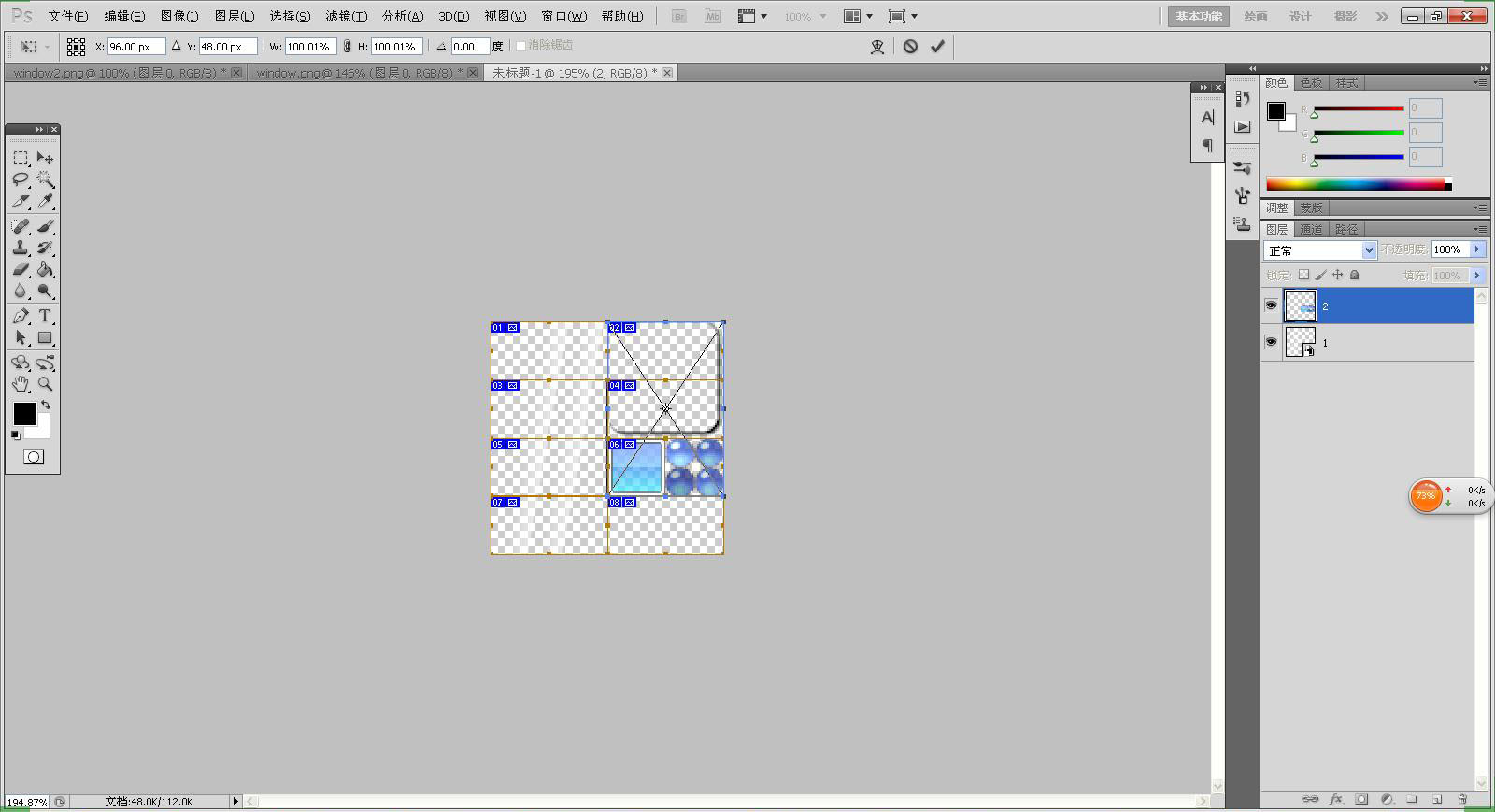This screenshot has width=1495, height=812.
Task: Click the foreground color swatch in toolbox
Action: pyautogui.click(x=24, y=413)
